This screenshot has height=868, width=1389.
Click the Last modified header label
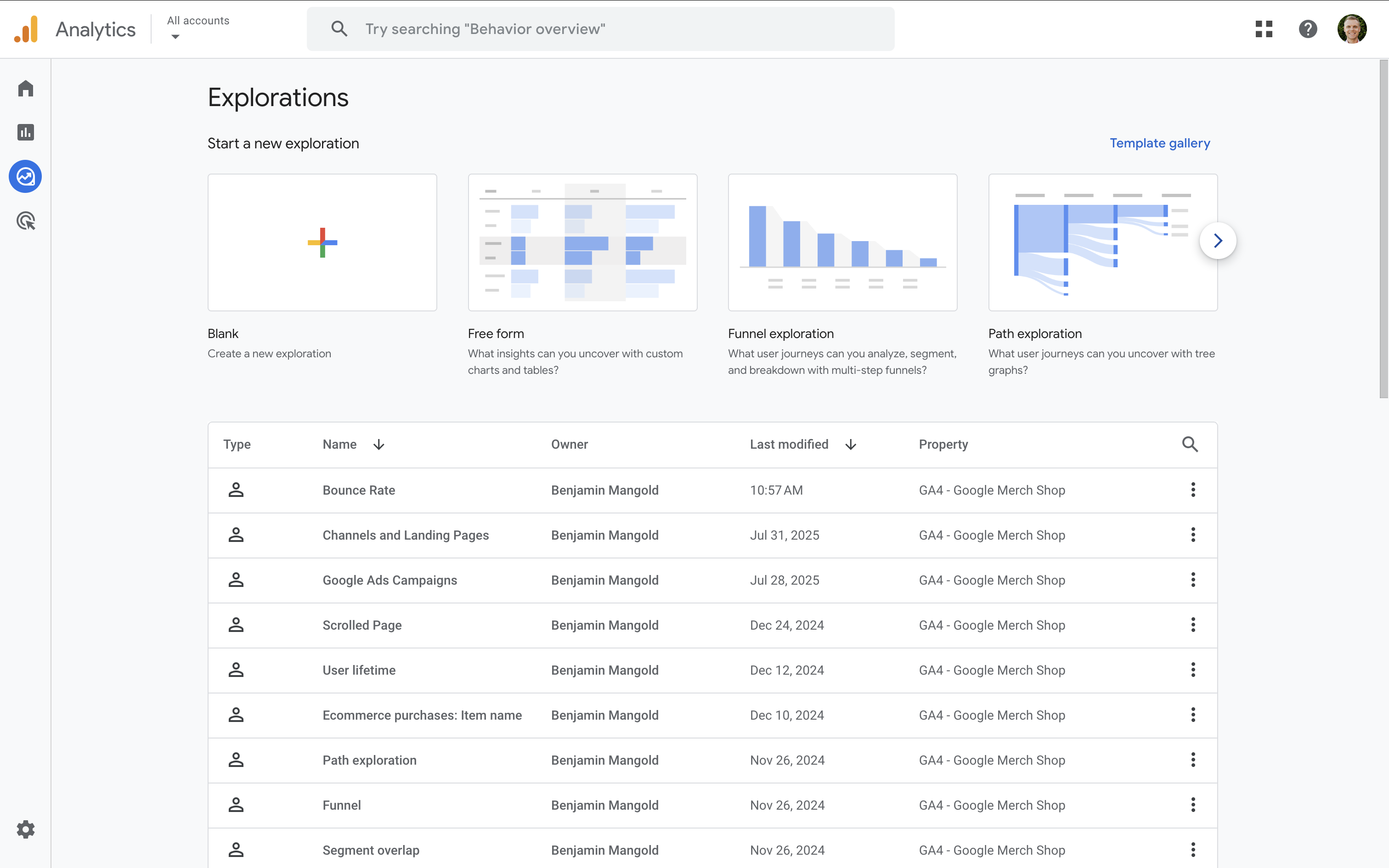point(789,445)
